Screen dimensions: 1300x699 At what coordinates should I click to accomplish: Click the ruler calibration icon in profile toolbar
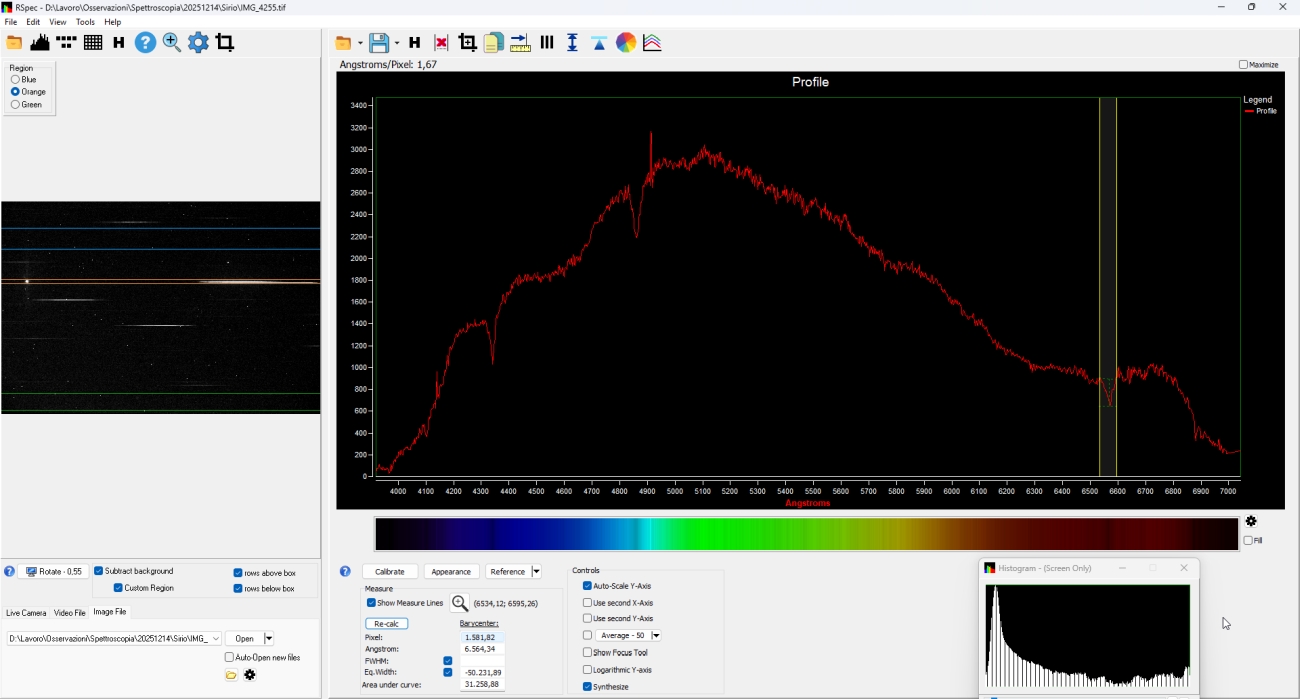[520, 43]
